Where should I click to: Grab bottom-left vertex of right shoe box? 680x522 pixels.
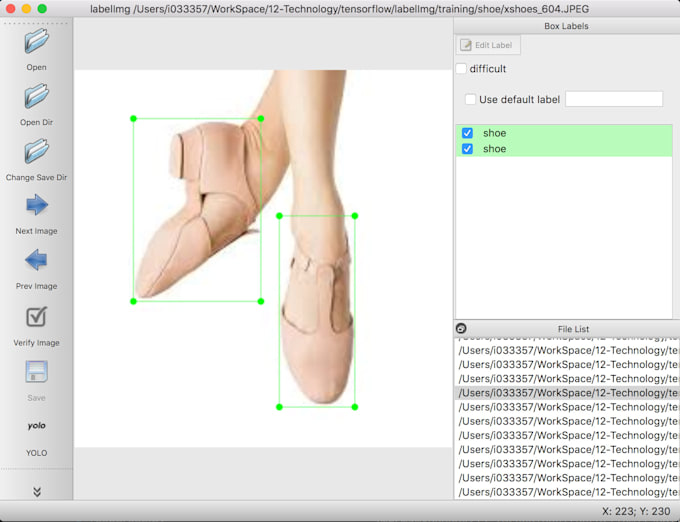click(279, 407)
